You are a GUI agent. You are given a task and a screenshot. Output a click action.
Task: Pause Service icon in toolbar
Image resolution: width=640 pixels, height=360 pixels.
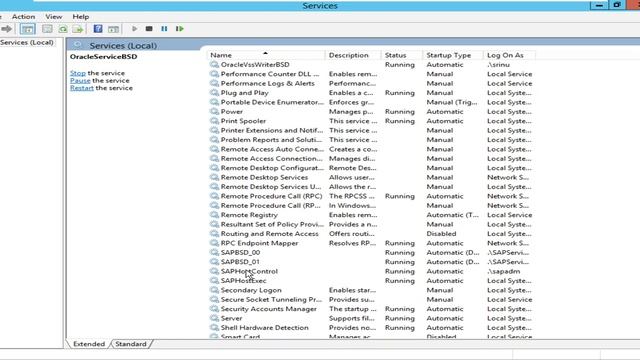tap(164, 29)
